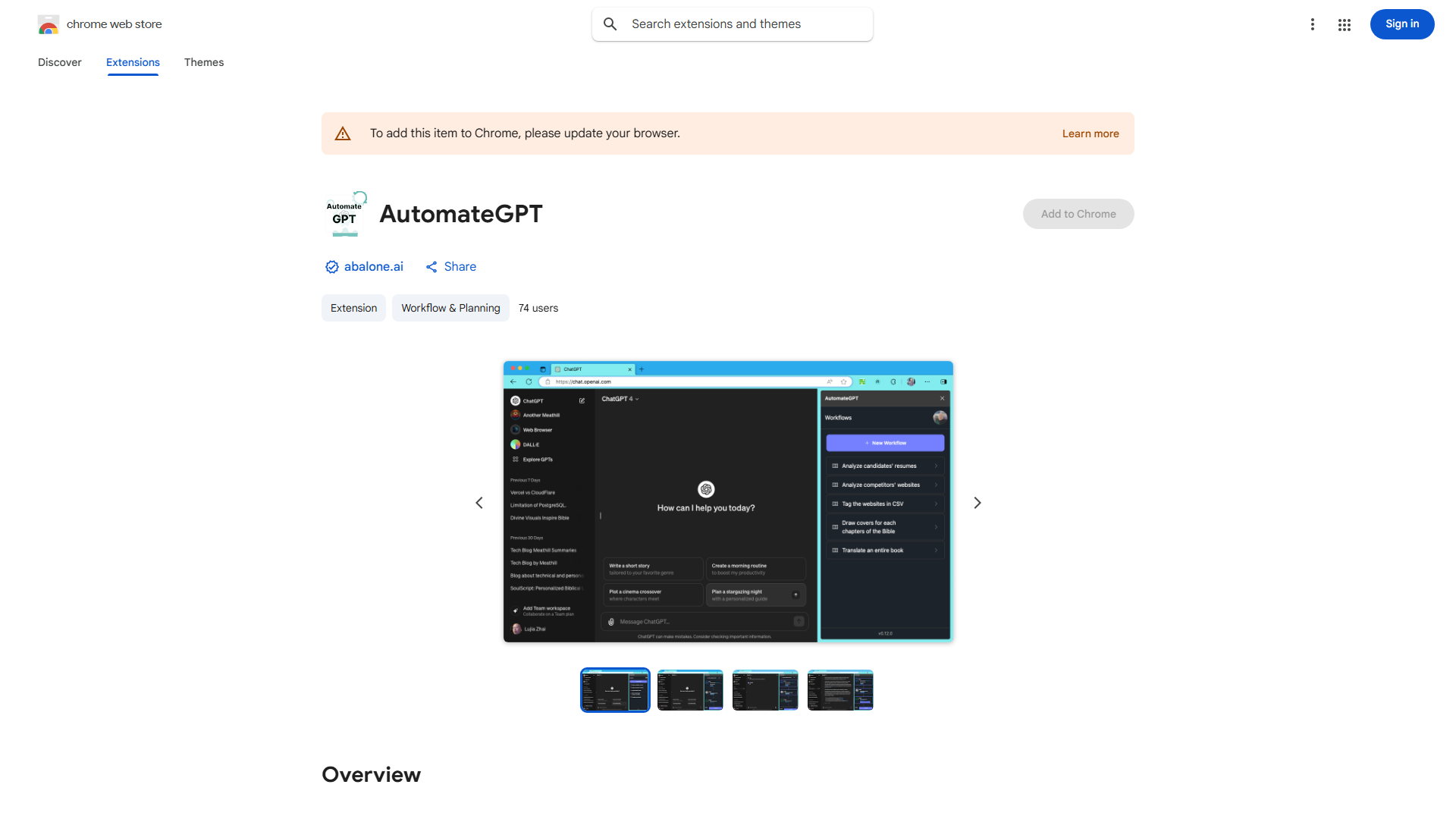Click the Sign in button

pos(1401,24)
